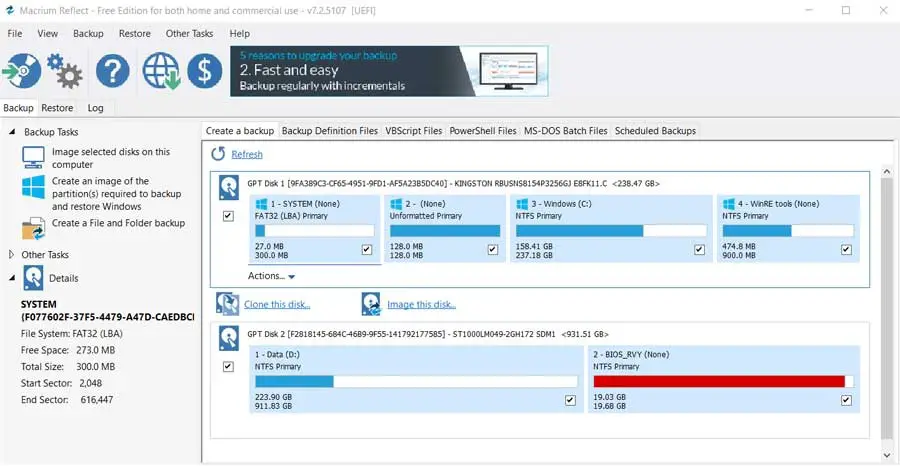Uncheck the 128.0 MB unformatted partition checkbox
The width and height of the screenshot is (900, 466).
point(492,250)
